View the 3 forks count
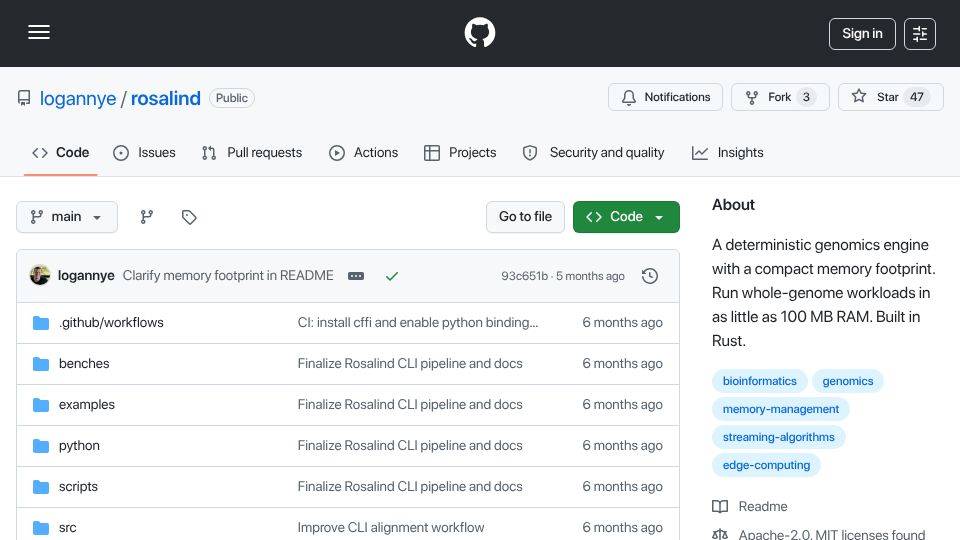Screen dimensions: 960x540 [x=806, y=97]
